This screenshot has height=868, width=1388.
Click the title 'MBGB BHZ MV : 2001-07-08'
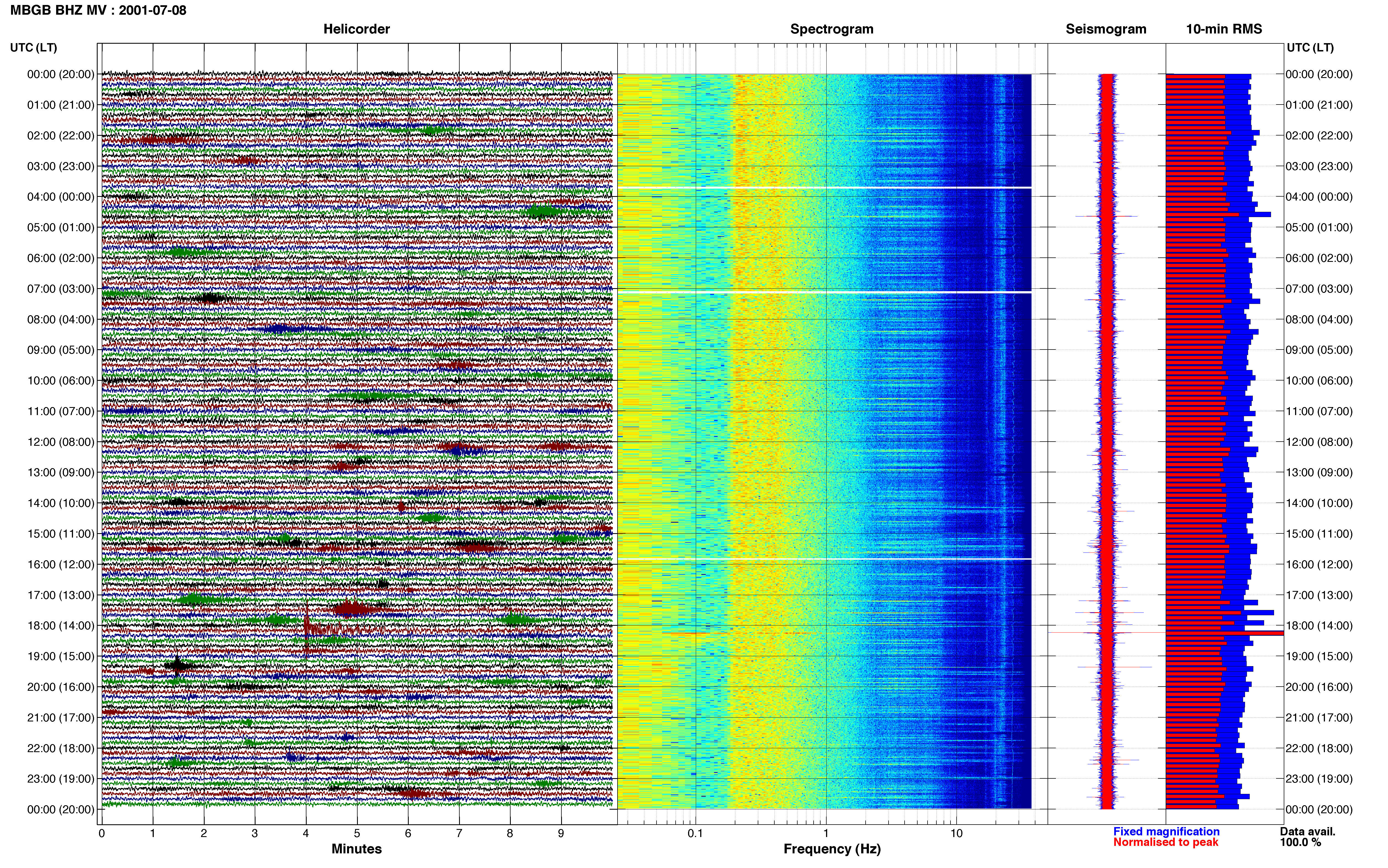[98, 10]
